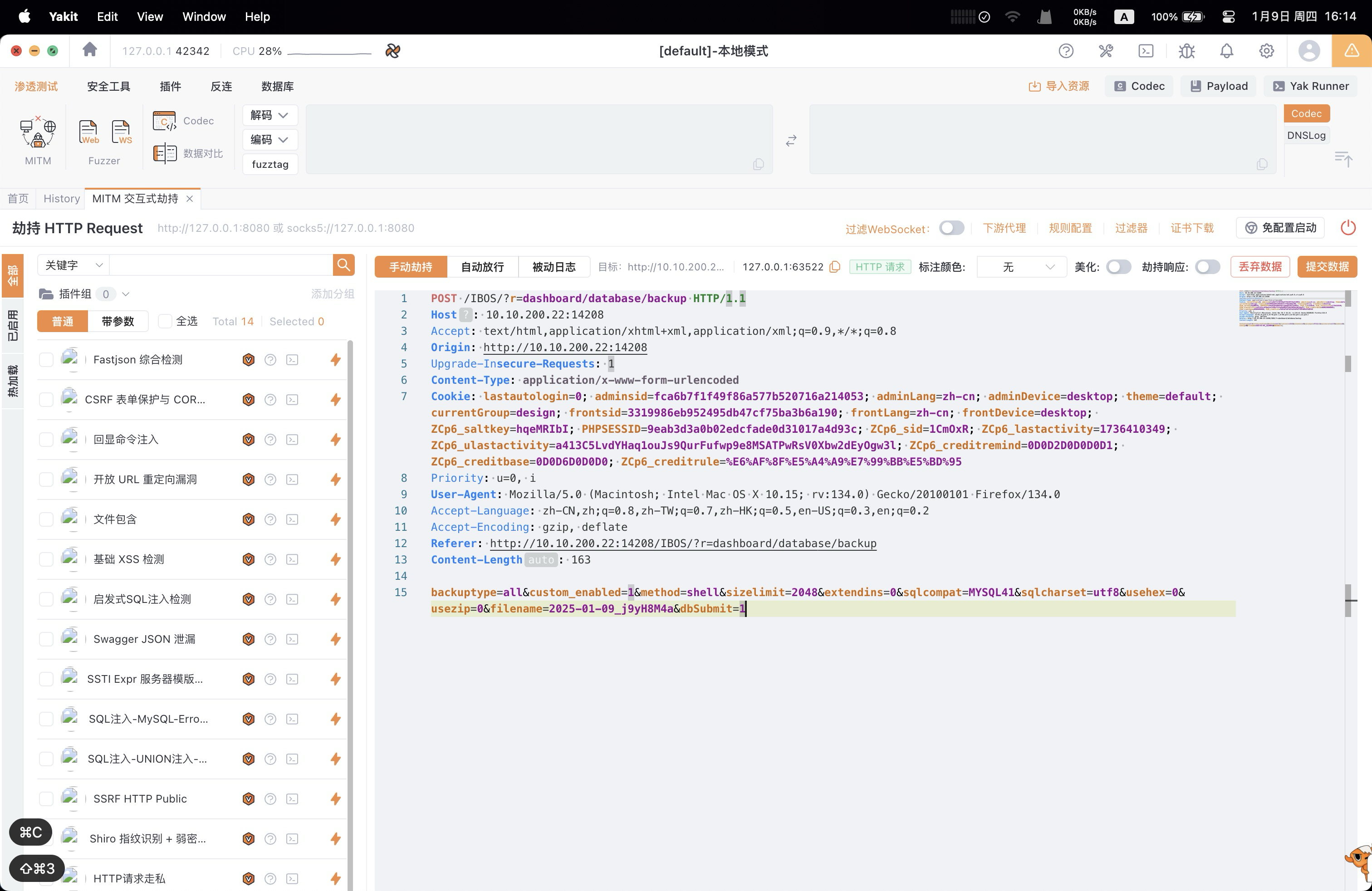Switch to 安全工具 menu tab
Screen dimensions: 1372x891
[x=108, y=87]
